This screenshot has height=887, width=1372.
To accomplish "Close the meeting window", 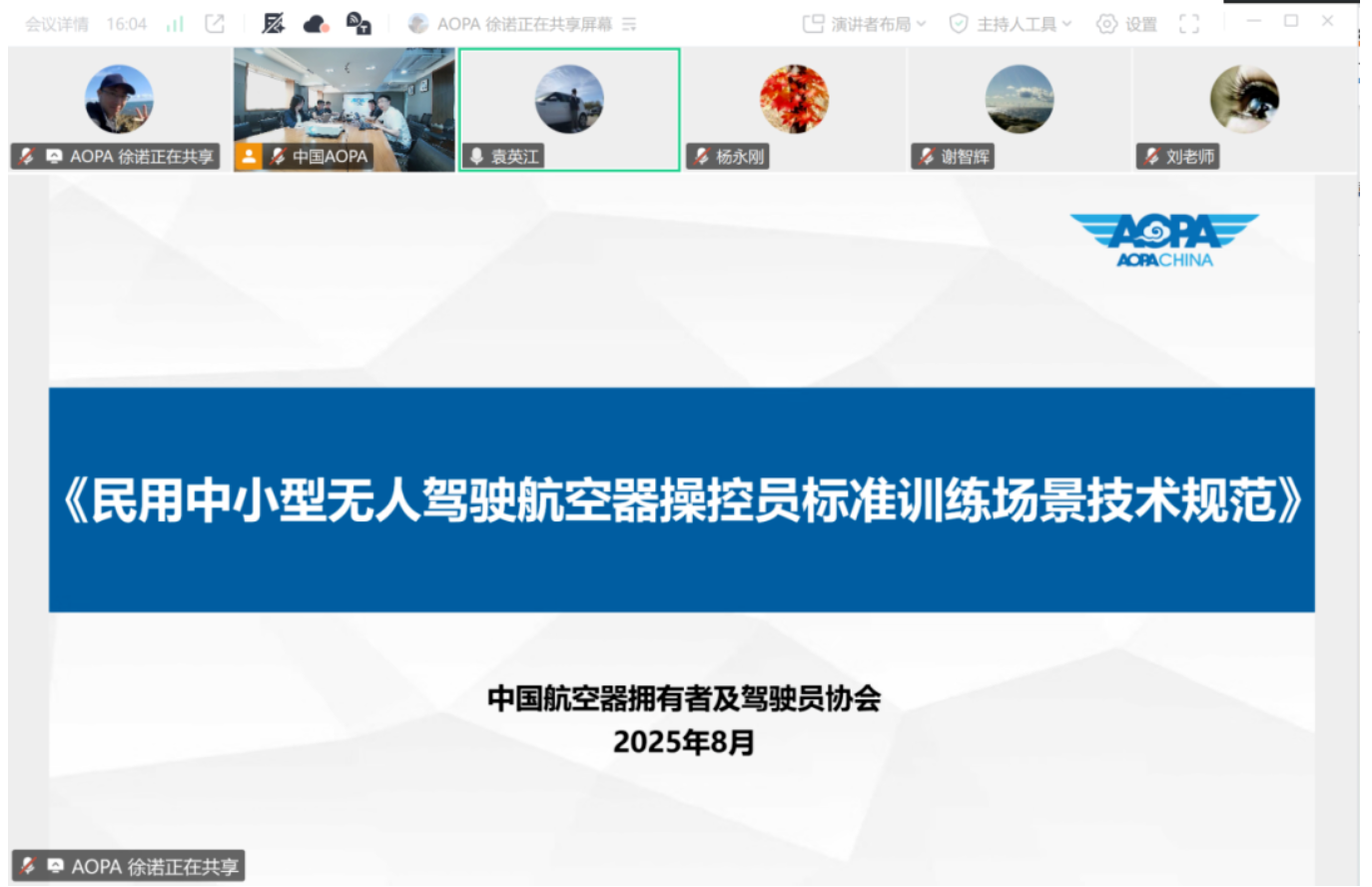I will 1327,21.
